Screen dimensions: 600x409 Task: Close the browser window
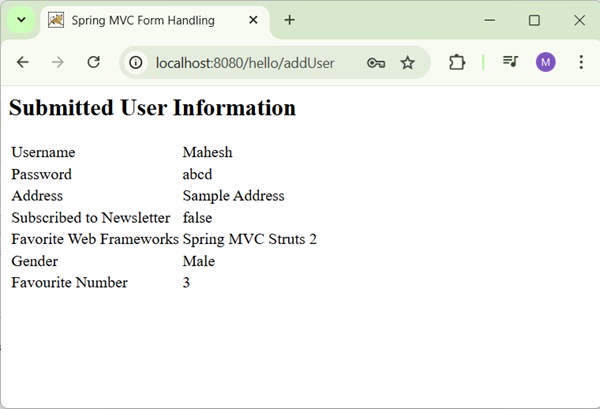(x=579, y=20)
